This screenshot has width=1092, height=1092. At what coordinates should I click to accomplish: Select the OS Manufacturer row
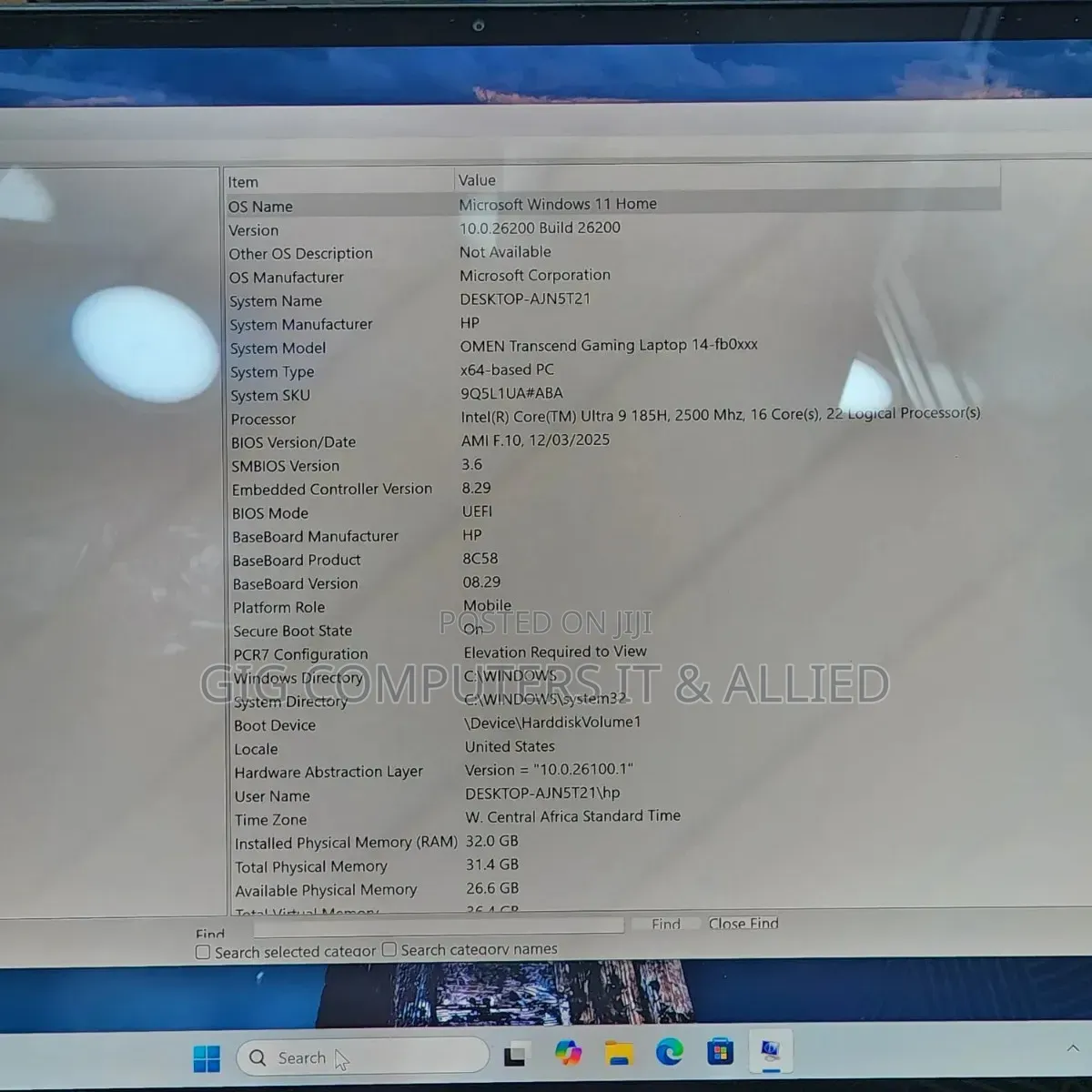tap(613, 276)
